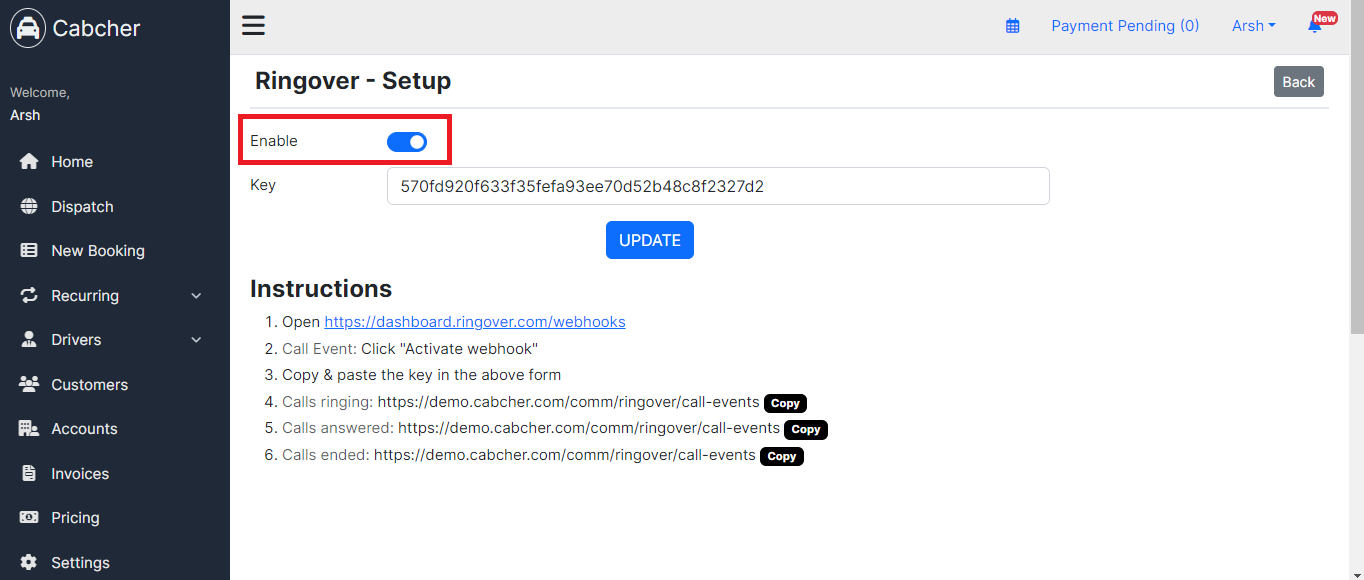The width and height of the screenshot is (1364, 580).
Task: Open the dashboard.ringover.com webhooks link
Action: point(475,322)
